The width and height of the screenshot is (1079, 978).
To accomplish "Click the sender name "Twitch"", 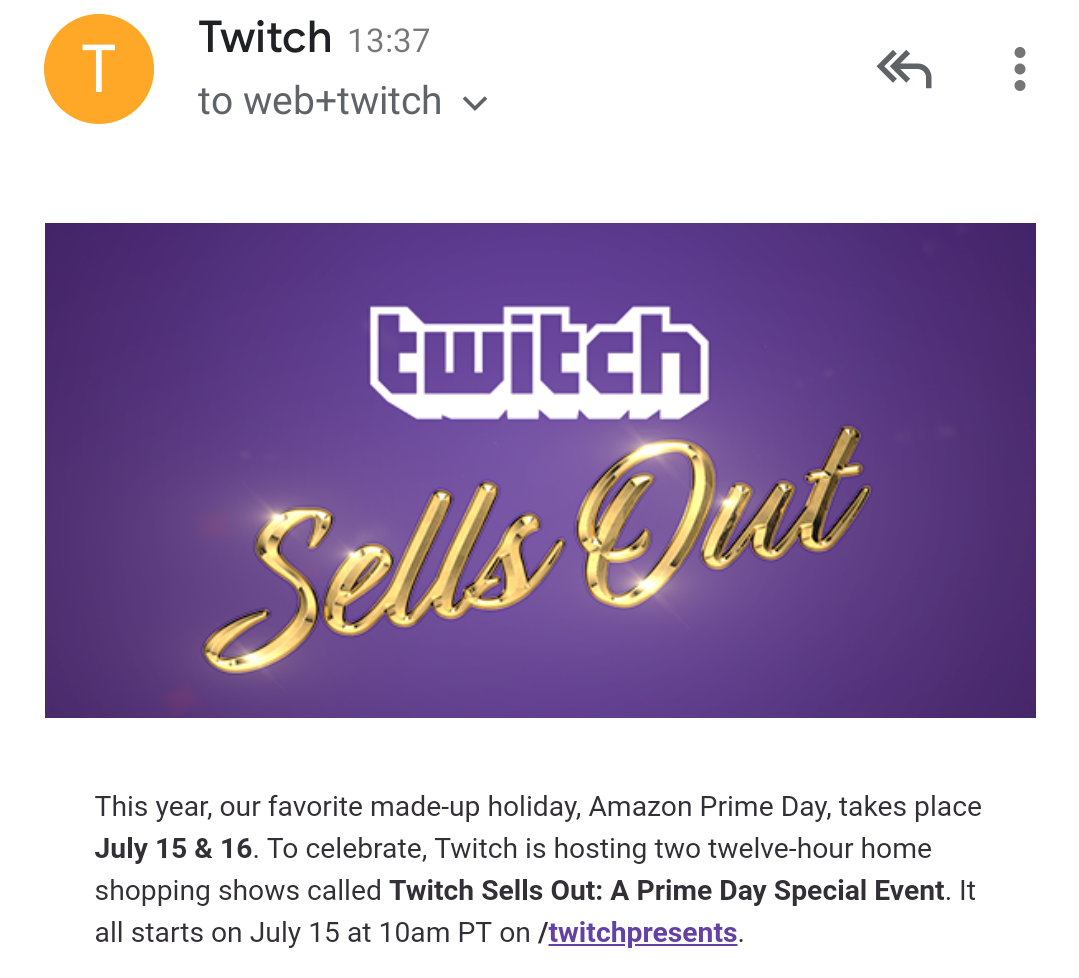I will pos(264,37).
